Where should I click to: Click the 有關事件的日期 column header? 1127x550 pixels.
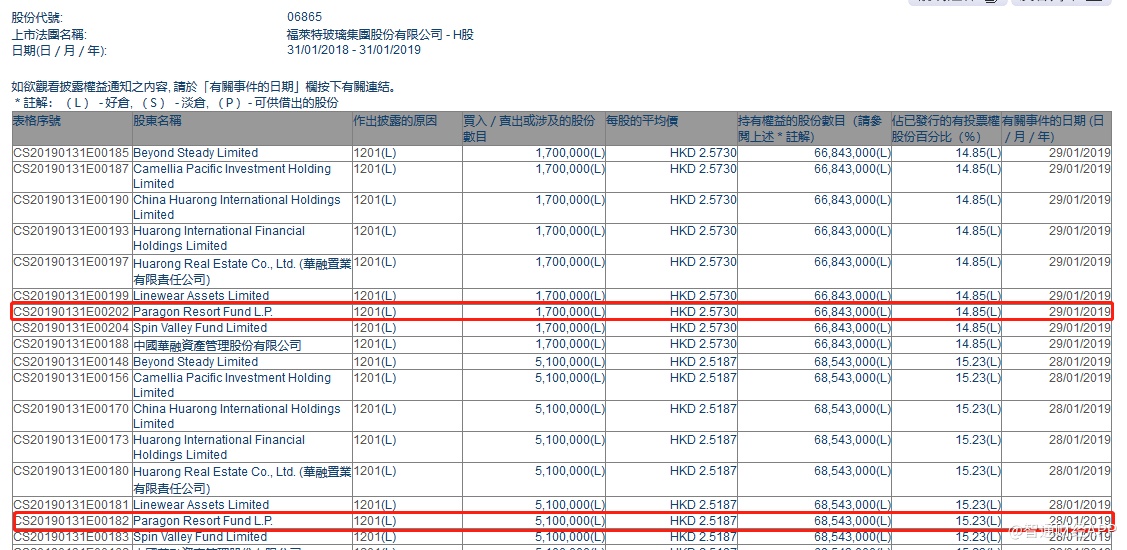click(1055, 128)
